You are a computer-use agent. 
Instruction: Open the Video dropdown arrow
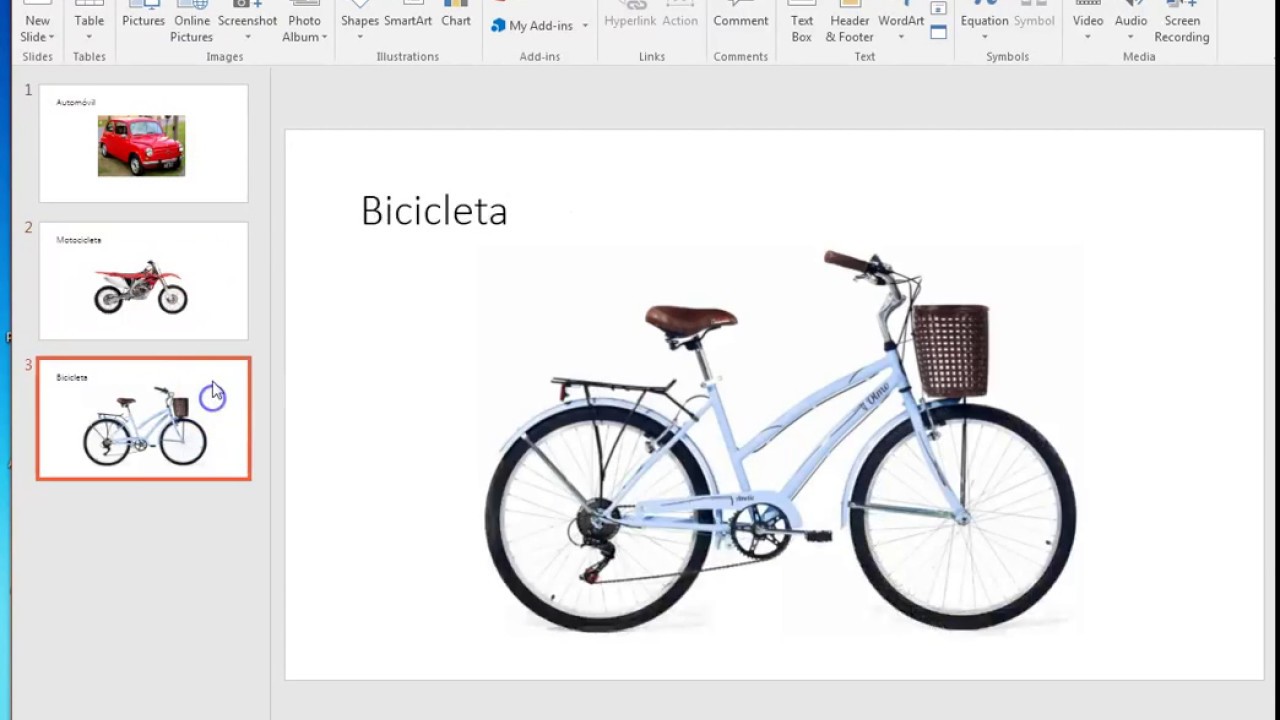pyautogui.click(x=1088, y=38)
